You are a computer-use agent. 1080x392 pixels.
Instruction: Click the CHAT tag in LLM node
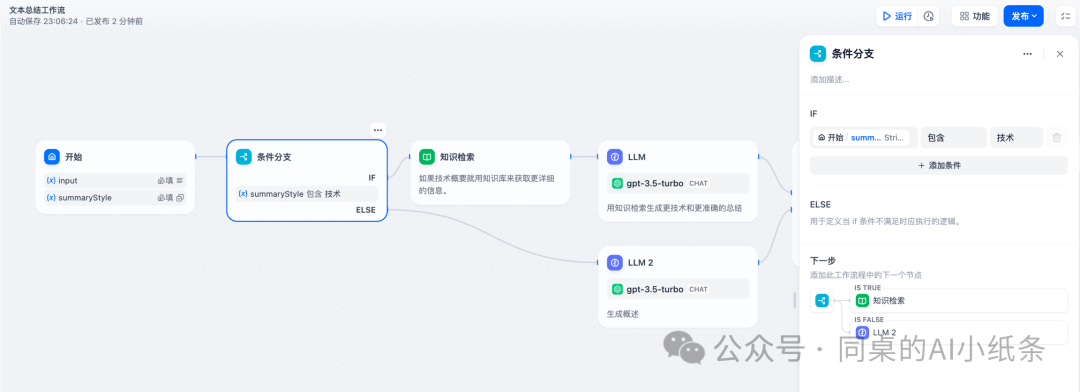(698, 183)
